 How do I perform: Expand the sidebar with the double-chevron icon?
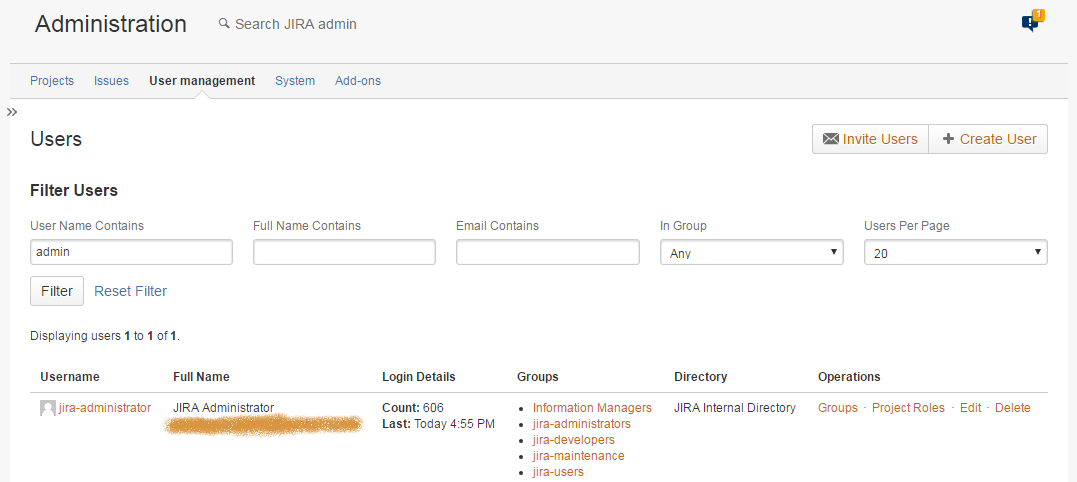[12, 112]
